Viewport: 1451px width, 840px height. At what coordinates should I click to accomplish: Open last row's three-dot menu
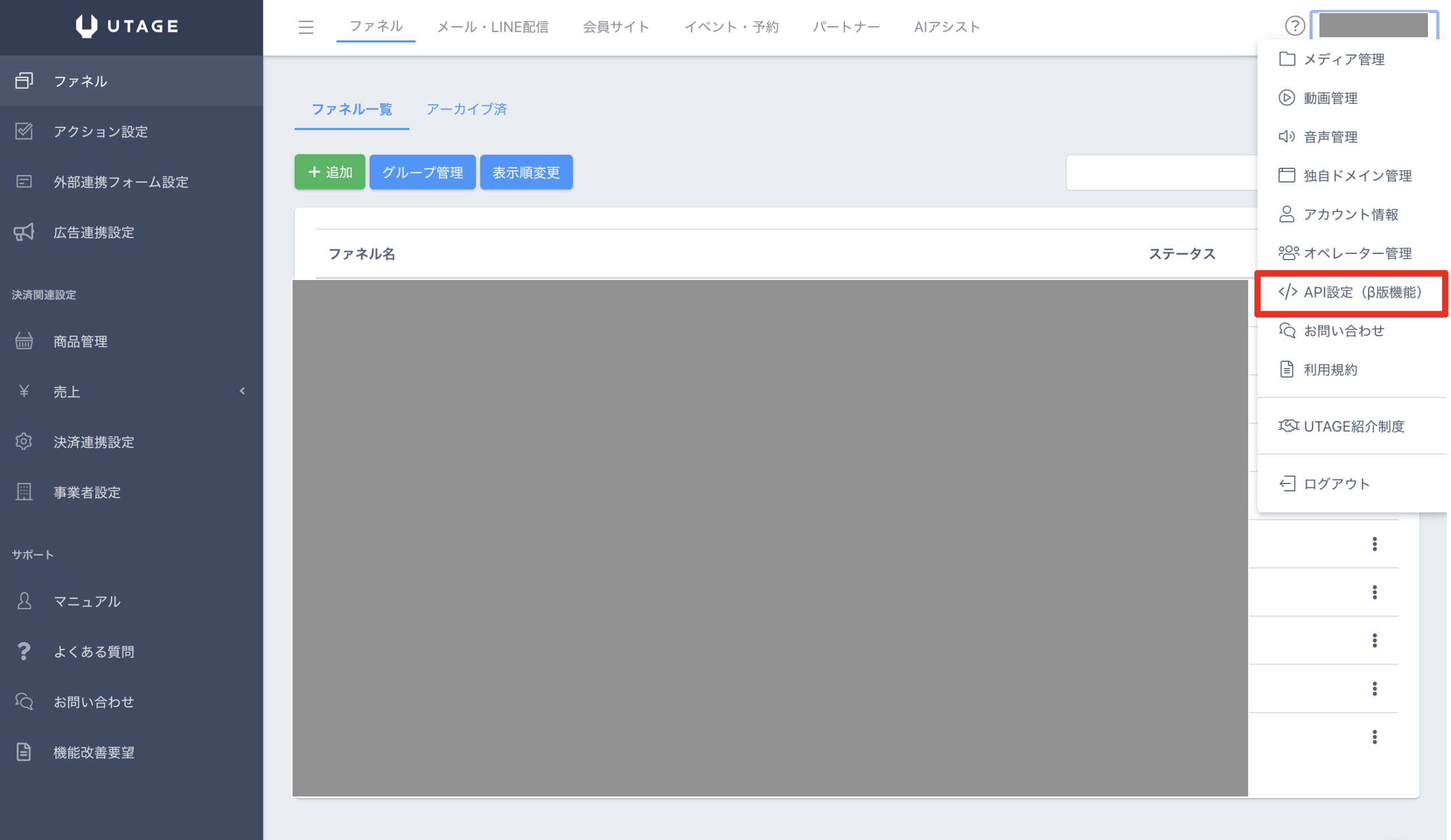coord(1374,737)
